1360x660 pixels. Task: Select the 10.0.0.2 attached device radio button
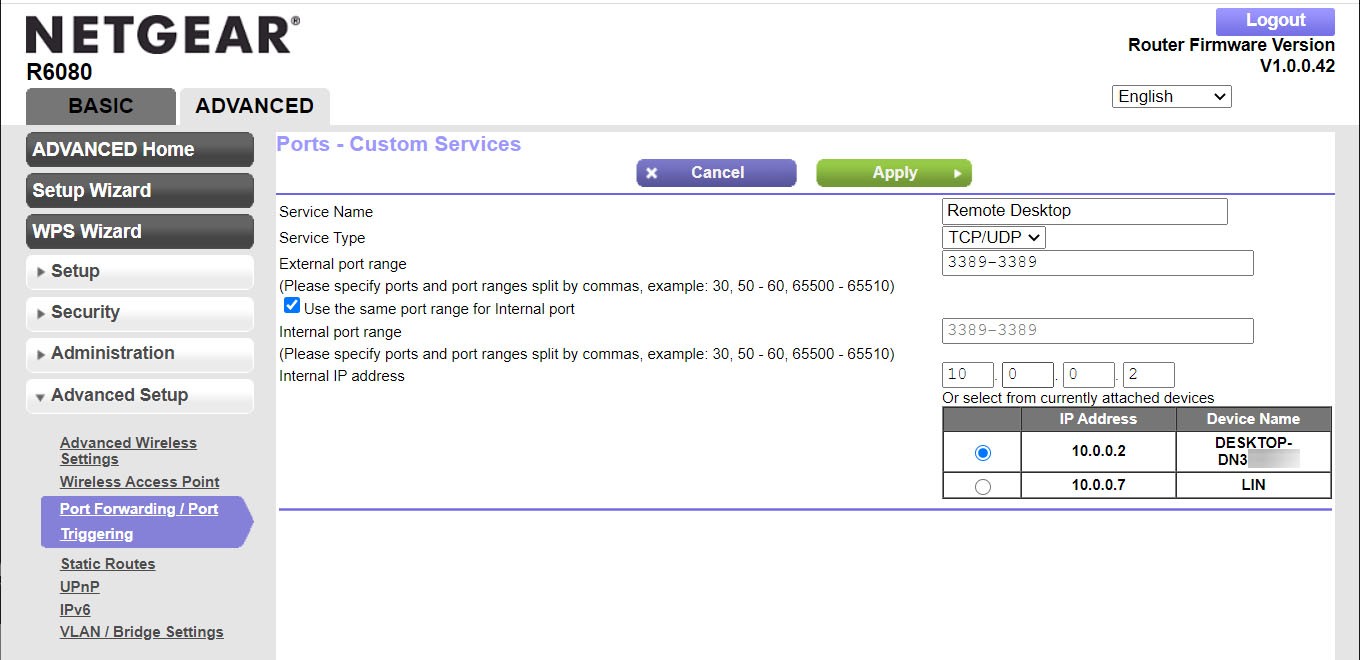tap(981, 452)
